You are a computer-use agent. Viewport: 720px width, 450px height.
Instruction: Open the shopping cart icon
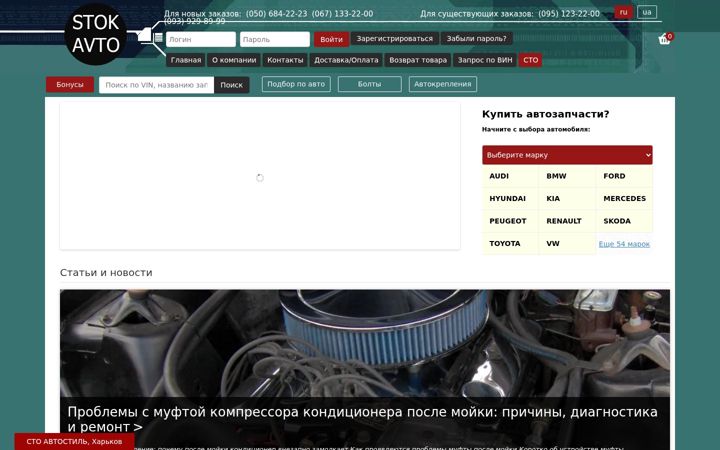(664, 39)
